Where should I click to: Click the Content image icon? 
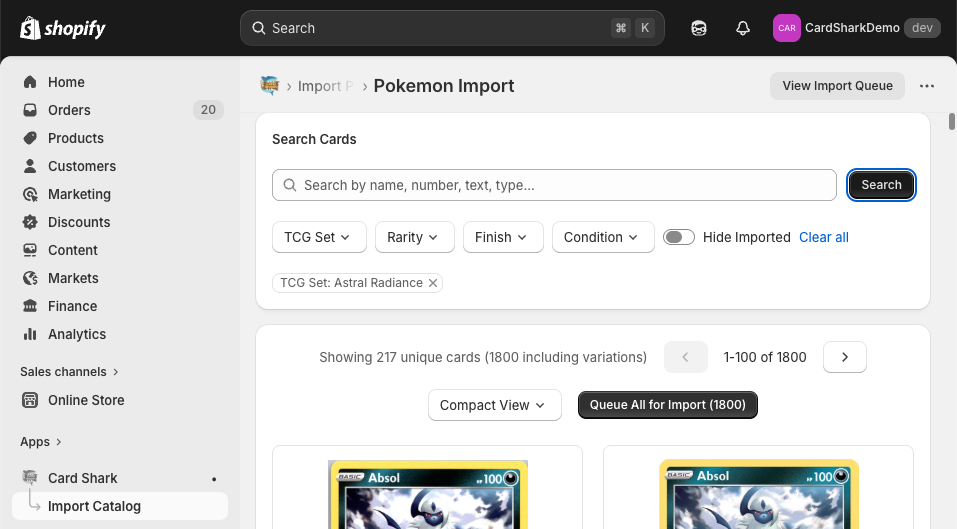30,251
